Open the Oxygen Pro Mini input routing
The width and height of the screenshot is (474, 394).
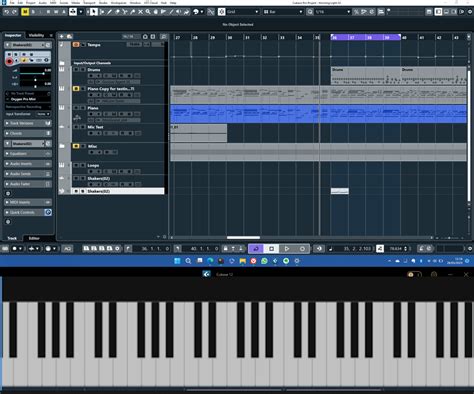(28, 99)
